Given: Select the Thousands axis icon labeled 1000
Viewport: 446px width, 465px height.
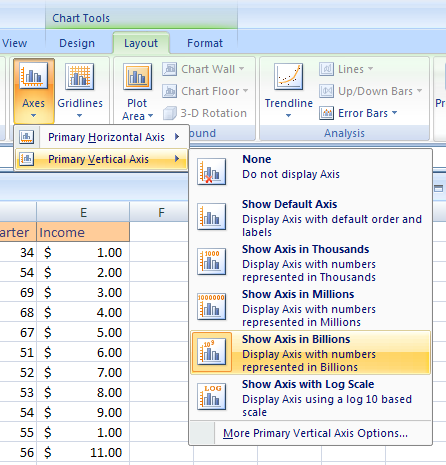Looking at the screenshot, I should [x=211, y=262].
